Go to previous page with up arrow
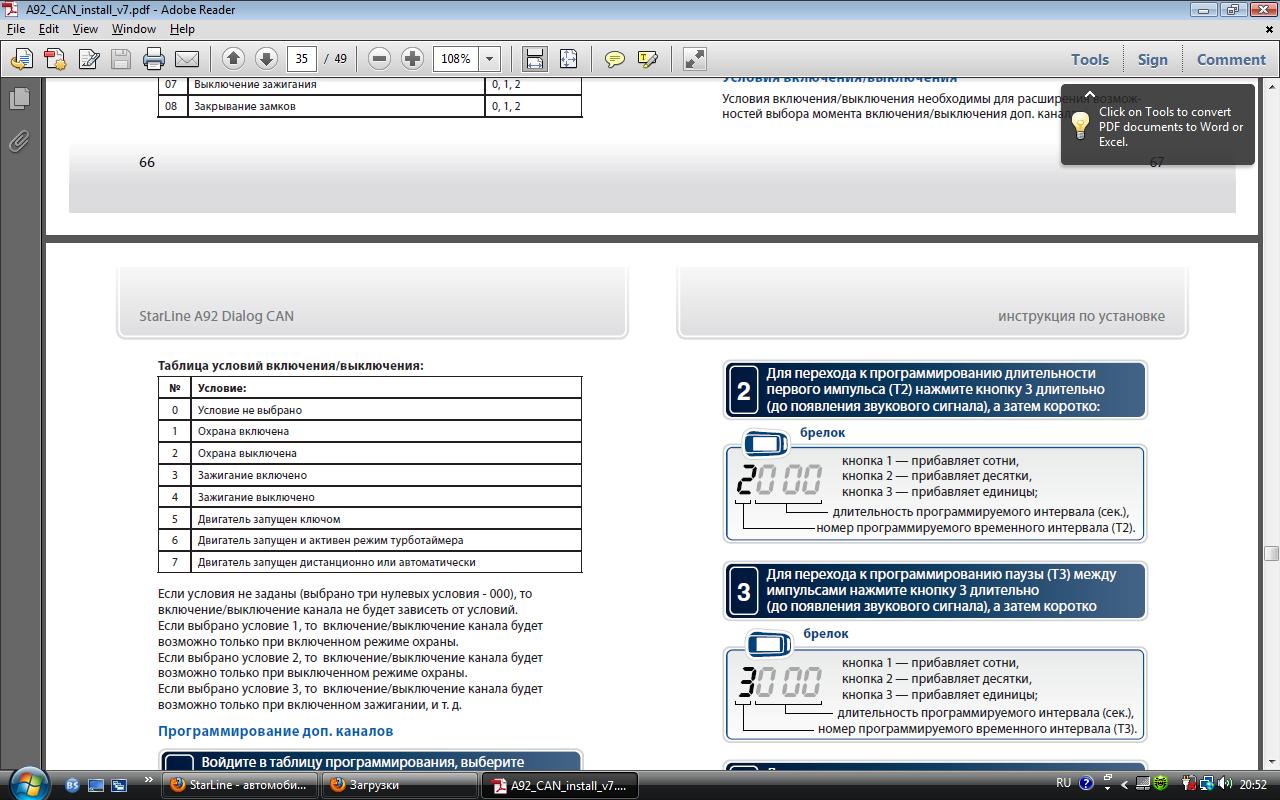 pos(233,59)
